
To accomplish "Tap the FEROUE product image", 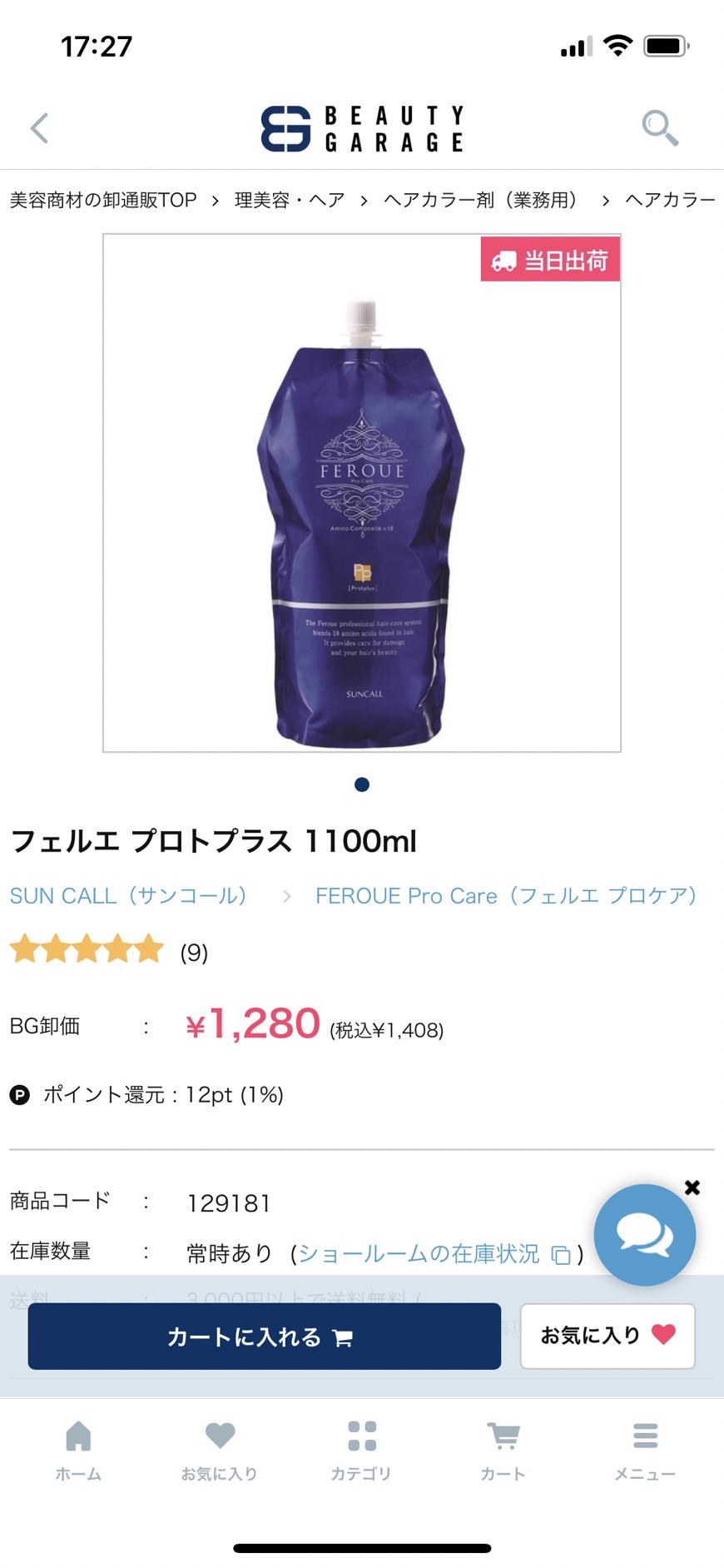I will click(362, 493).
